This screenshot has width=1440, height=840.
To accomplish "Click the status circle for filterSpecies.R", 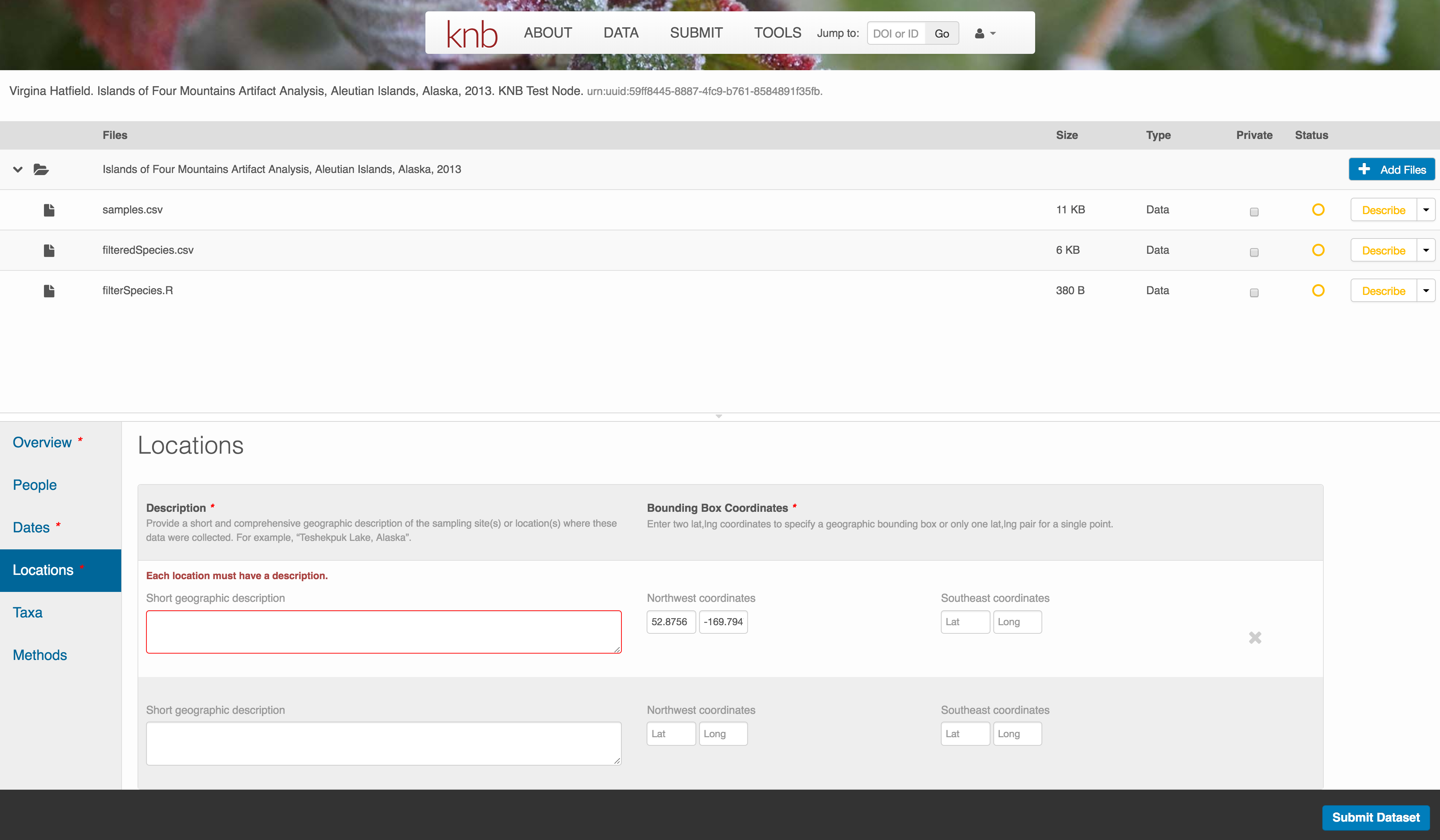I will pyautogui.click(x=1318, y=291).
